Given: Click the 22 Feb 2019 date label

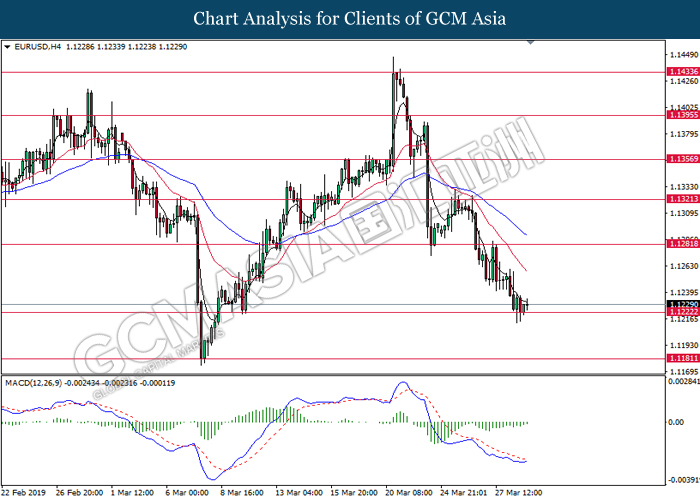Looking at the screenshot, I should pos(24,493).
